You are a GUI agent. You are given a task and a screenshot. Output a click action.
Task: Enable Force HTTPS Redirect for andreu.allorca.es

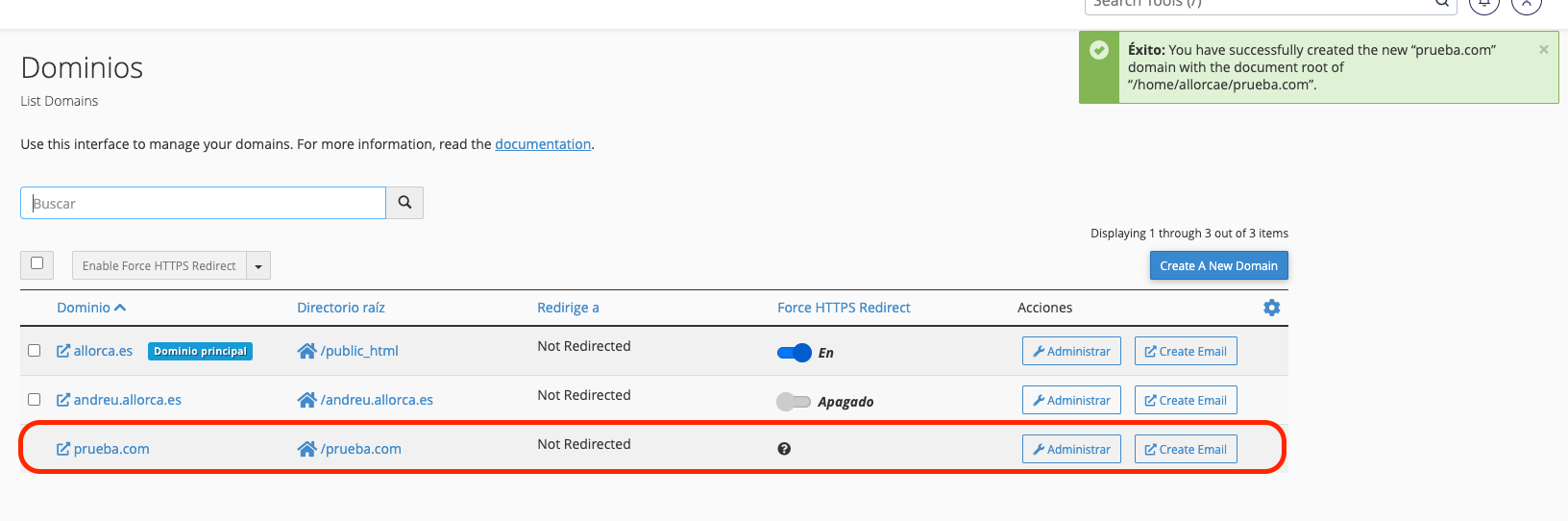[x=794, y=402]
